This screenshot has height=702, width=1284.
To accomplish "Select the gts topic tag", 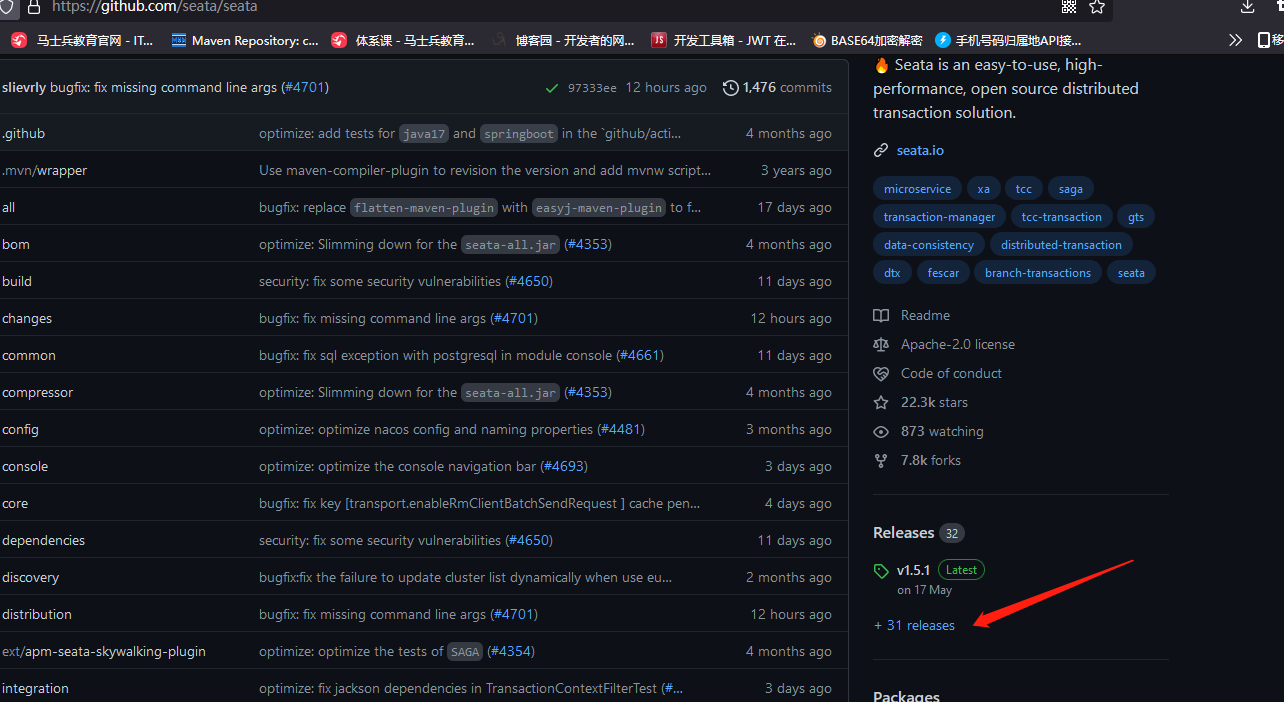I will point(1136,217).
